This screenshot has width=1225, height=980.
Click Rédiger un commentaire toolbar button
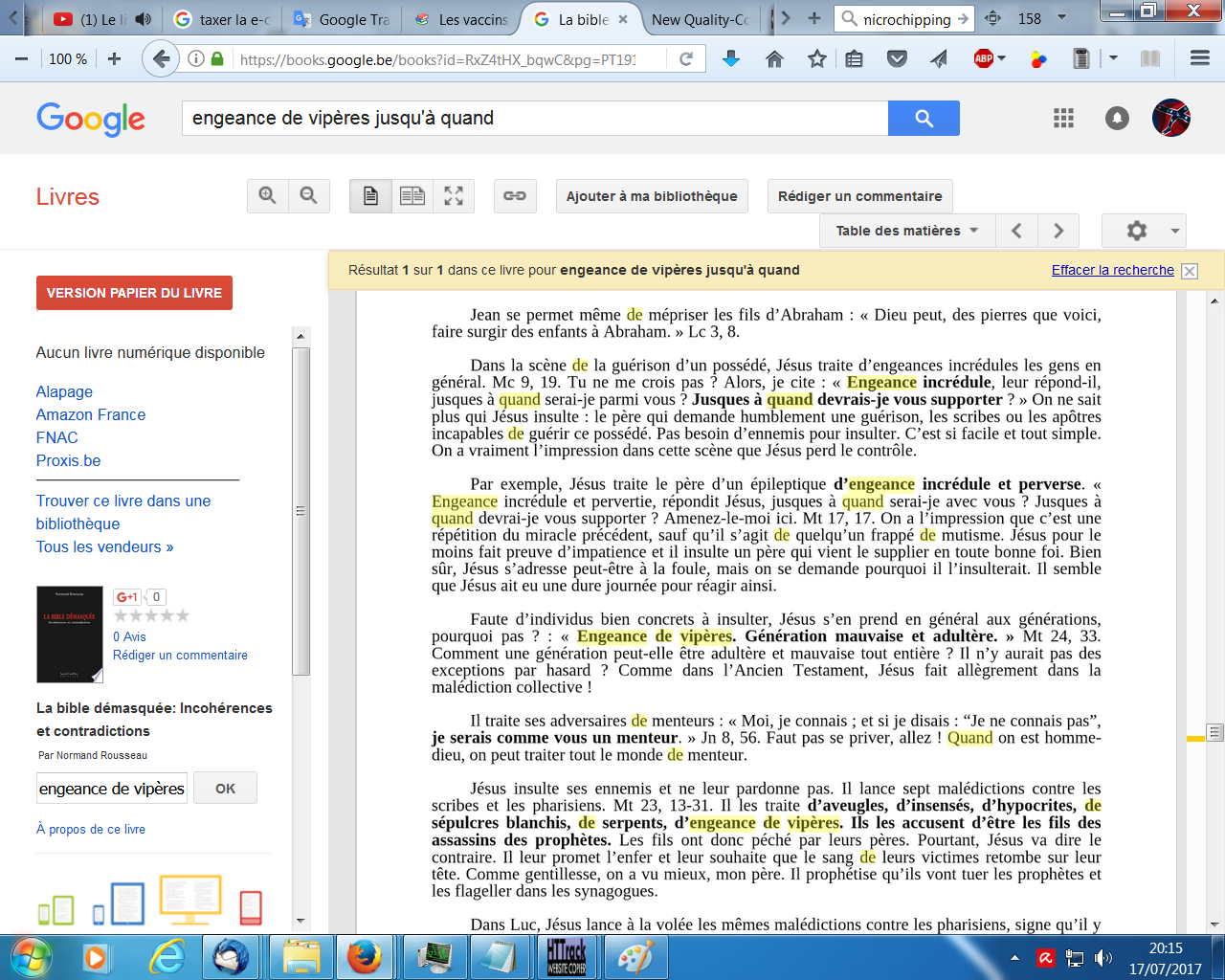click(859, 196)
